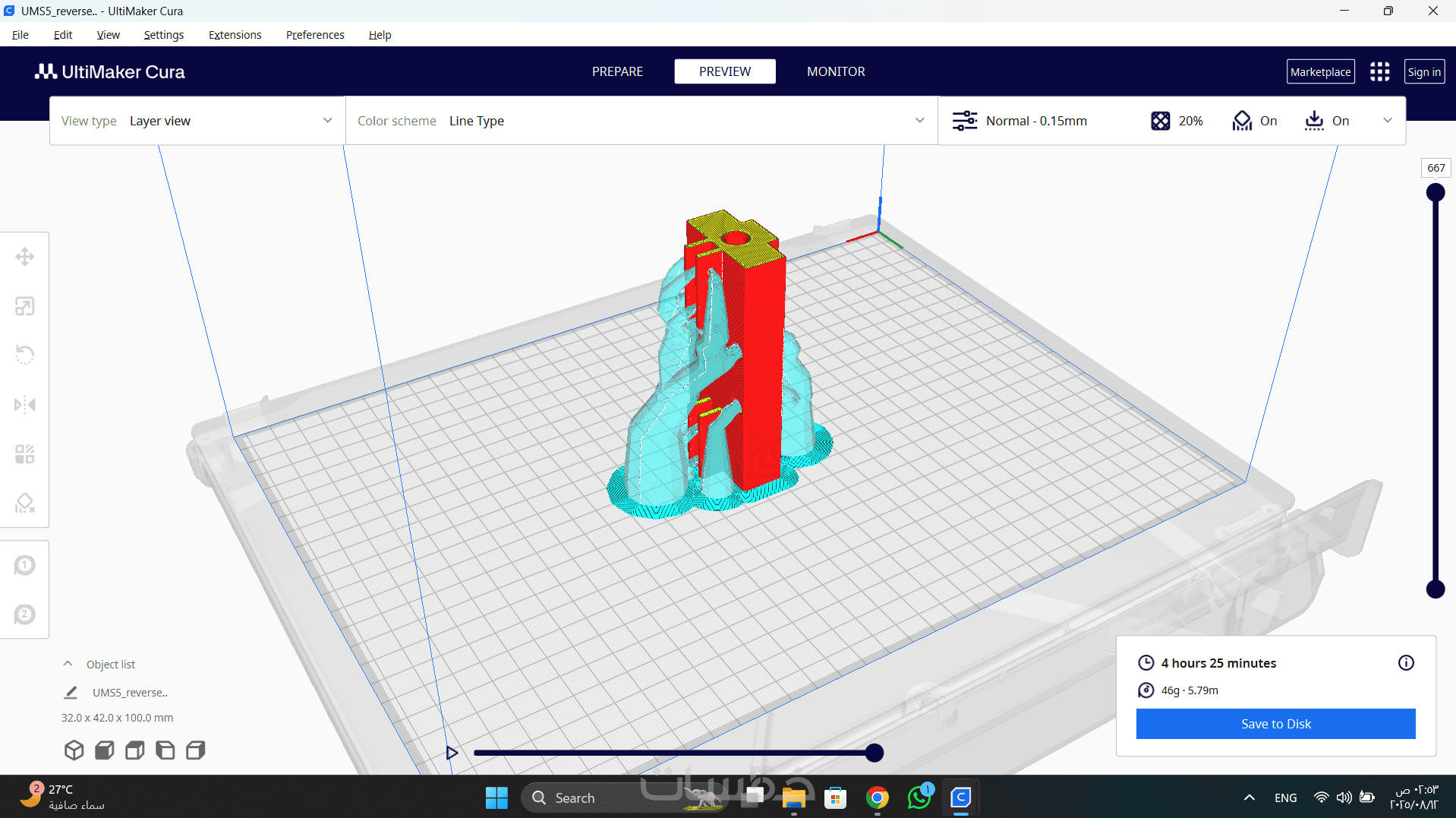Open Microsoft Store from the taskbar

click(x=836, y=797)
